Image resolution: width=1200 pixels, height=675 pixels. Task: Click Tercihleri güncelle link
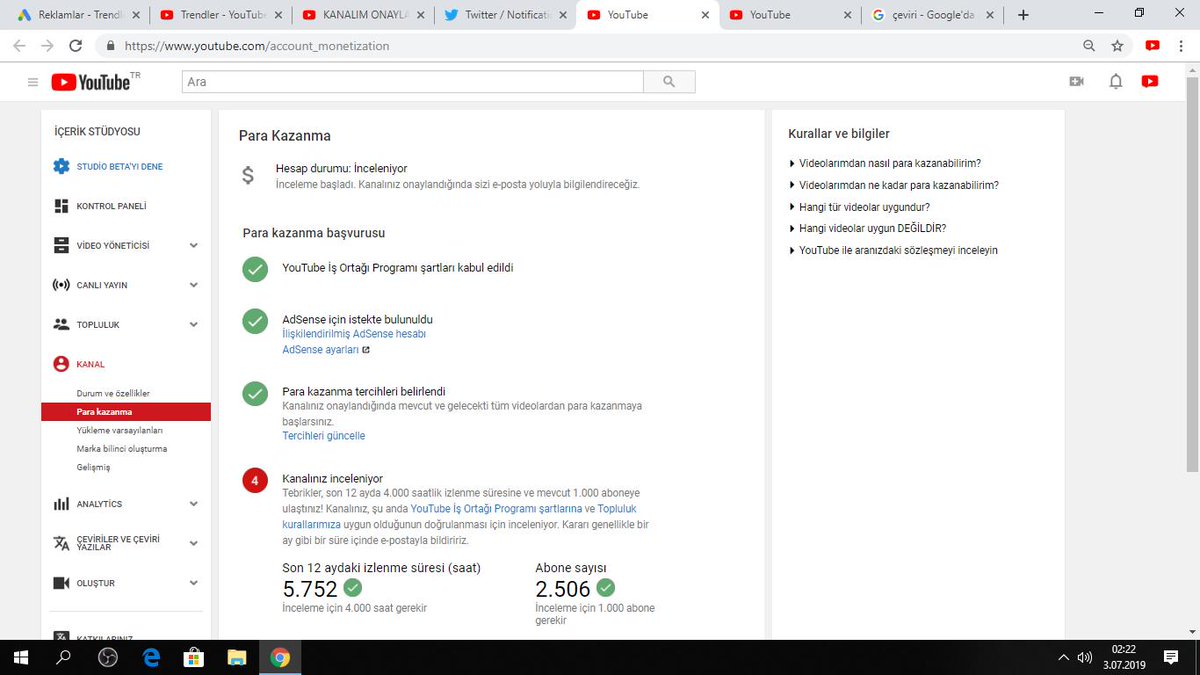[324, 436]
